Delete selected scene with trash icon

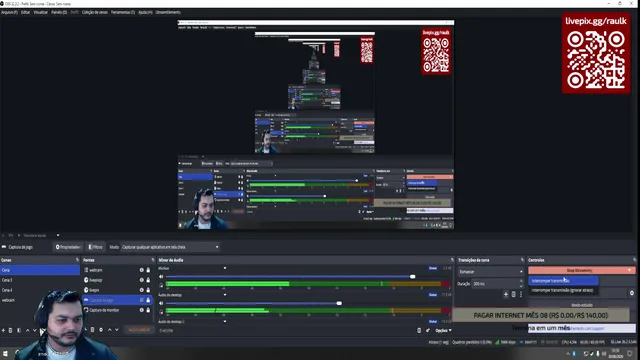pos(11,330)
